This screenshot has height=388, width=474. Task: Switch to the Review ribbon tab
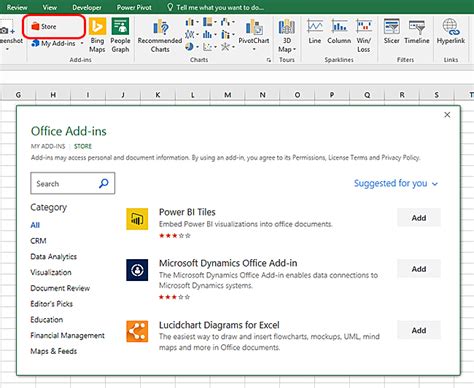click(x=17, y=7)
